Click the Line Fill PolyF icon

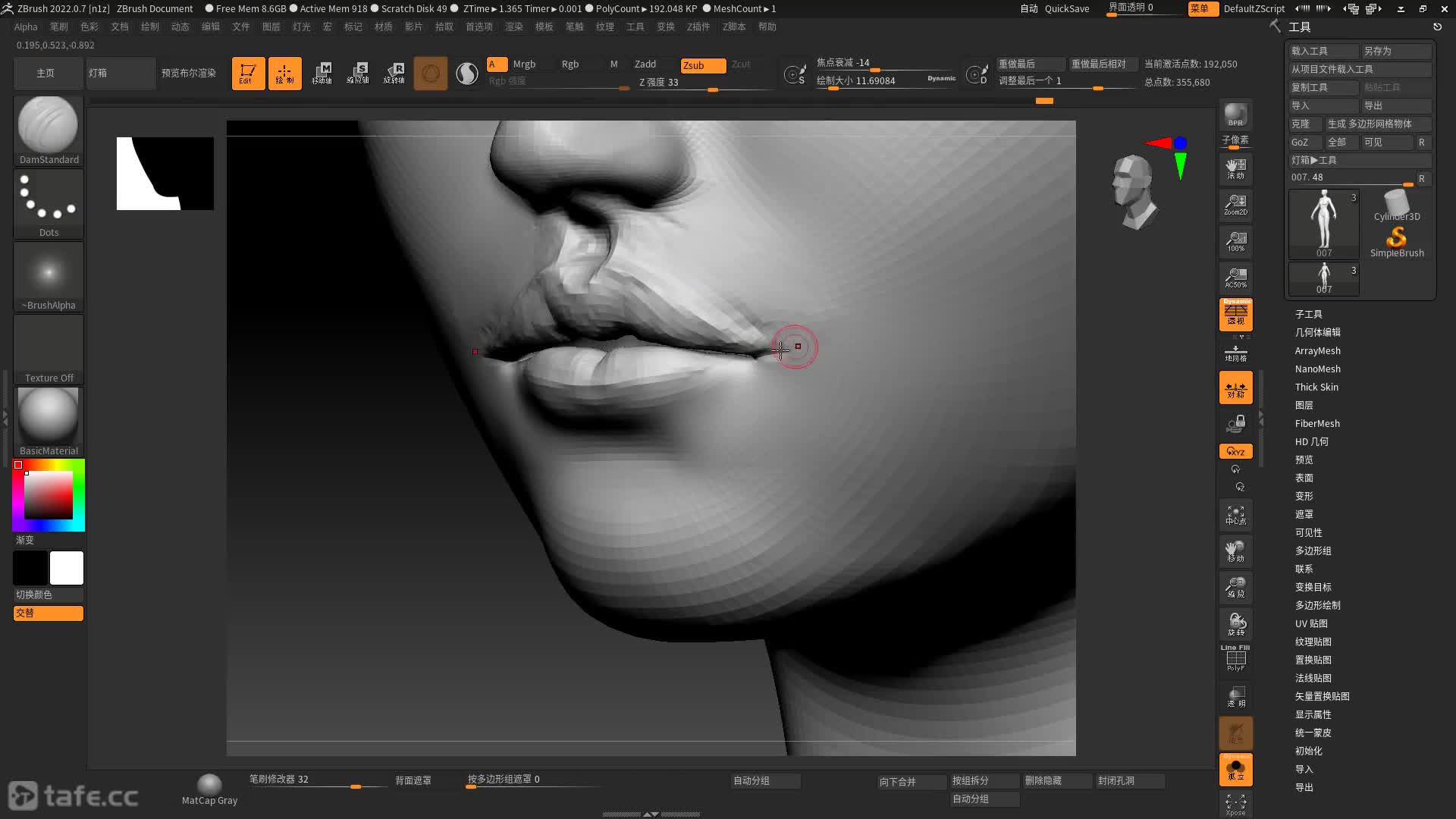1235,658
